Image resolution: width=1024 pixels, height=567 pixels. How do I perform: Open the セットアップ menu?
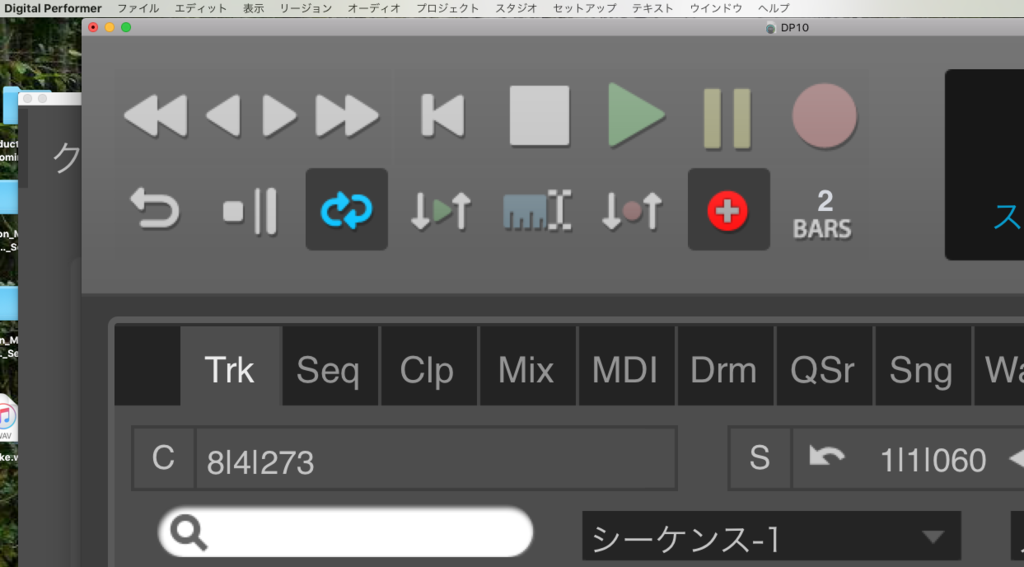pyautogui.click(x=584, y=8)
